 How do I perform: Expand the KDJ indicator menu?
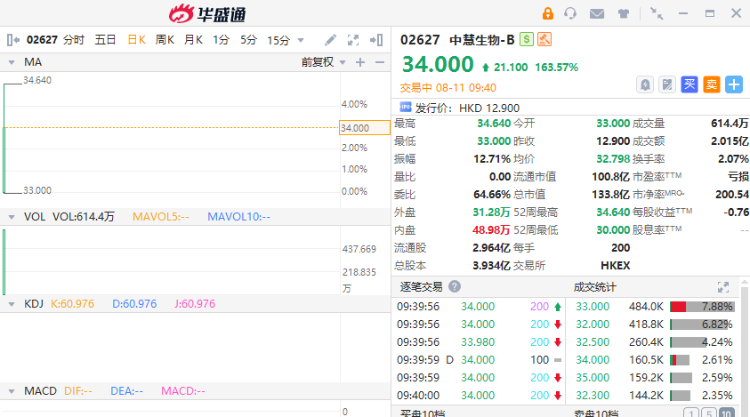(x=11, y=304)
